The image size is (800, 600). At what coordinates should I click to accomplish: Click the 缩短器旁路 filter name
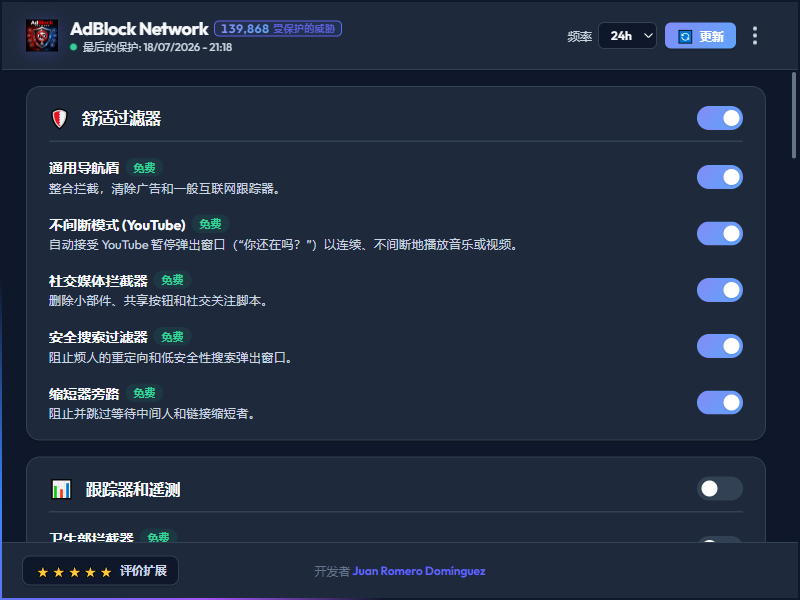[84, 393]
